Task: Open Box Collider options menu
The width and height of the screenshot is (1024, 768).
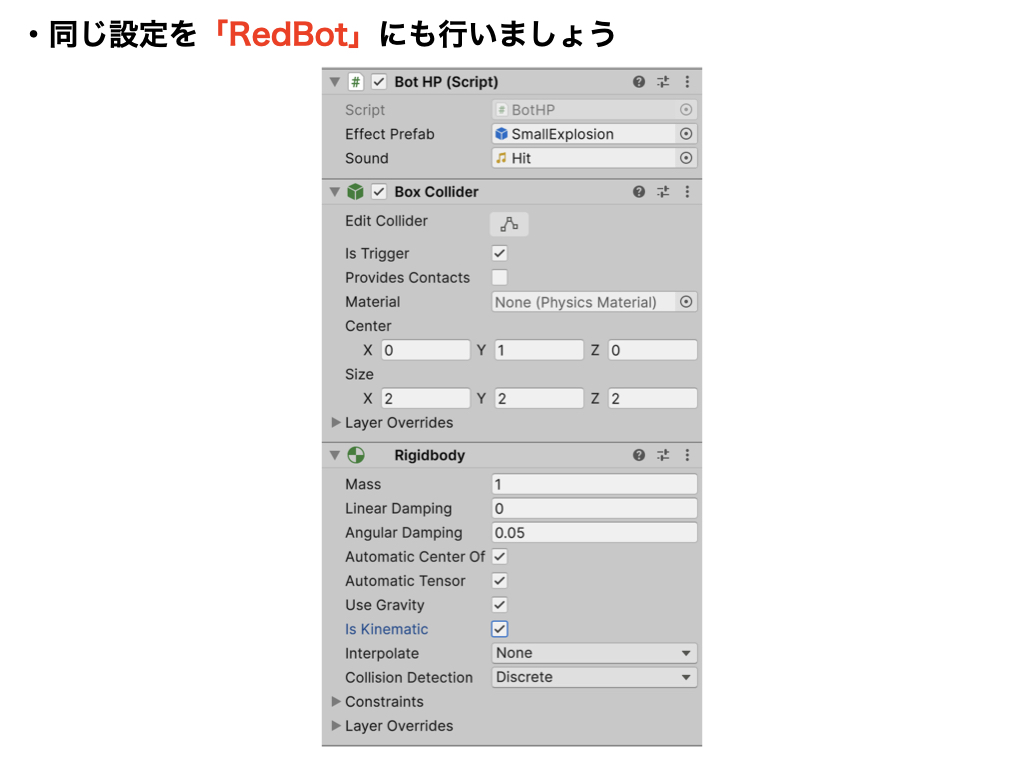Action: (x=687, y=191)
